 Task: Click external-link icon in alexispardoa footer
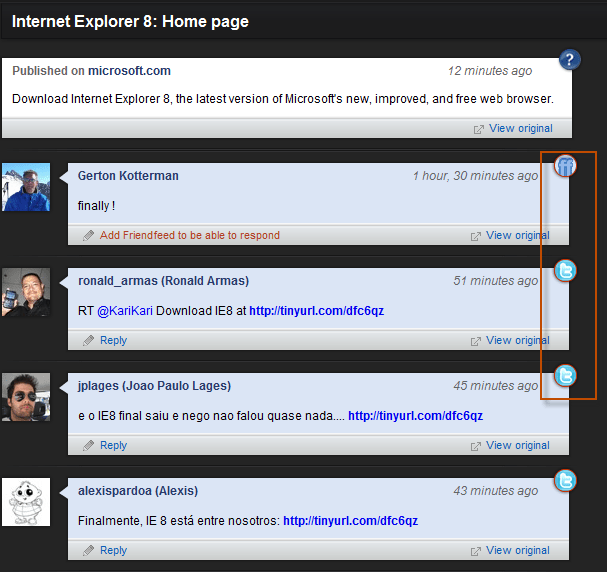tap(476, 551)
